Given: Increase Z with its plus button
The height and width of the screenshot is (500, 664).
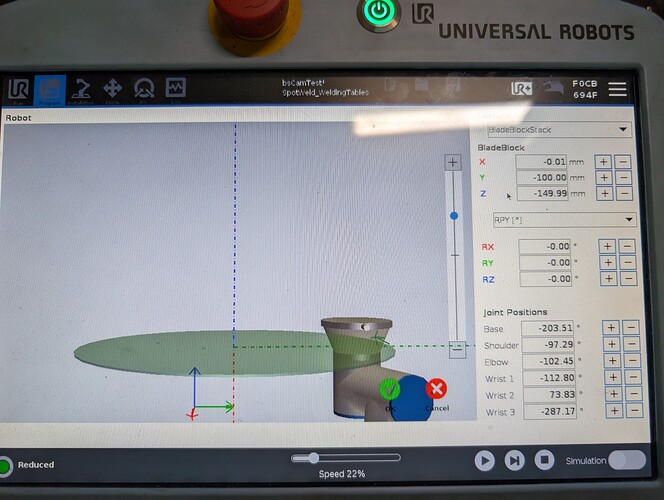Looking at the screenshot, I should 605,193.
